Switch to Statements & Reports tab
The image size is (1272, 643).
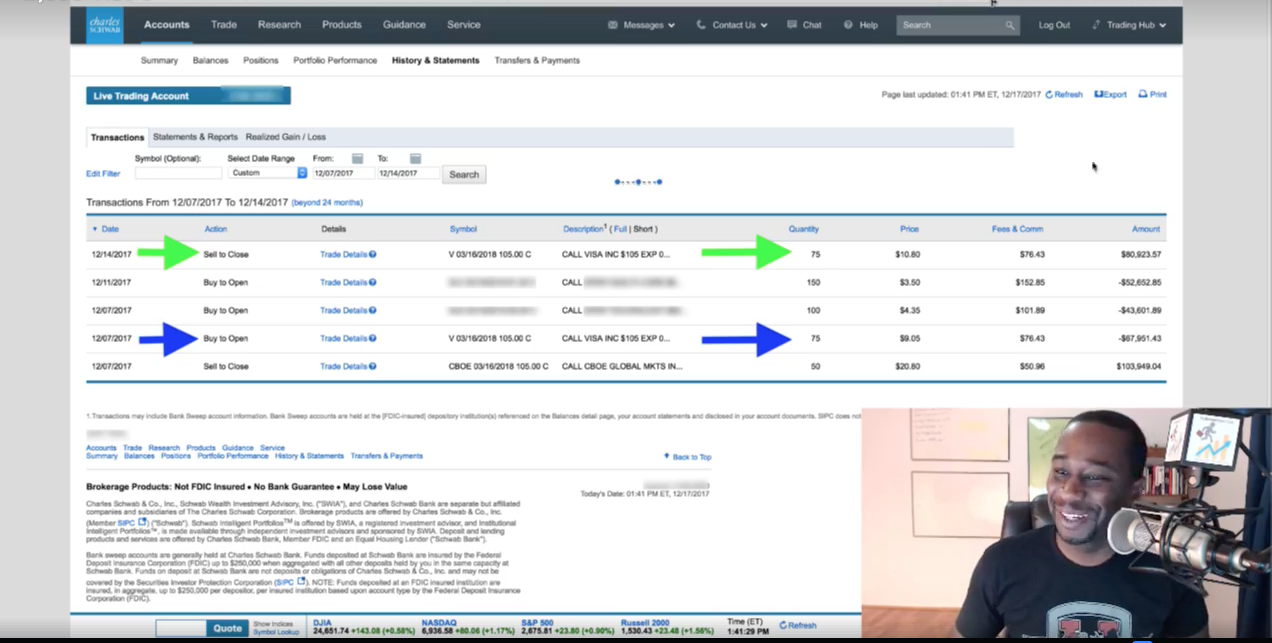195,137
